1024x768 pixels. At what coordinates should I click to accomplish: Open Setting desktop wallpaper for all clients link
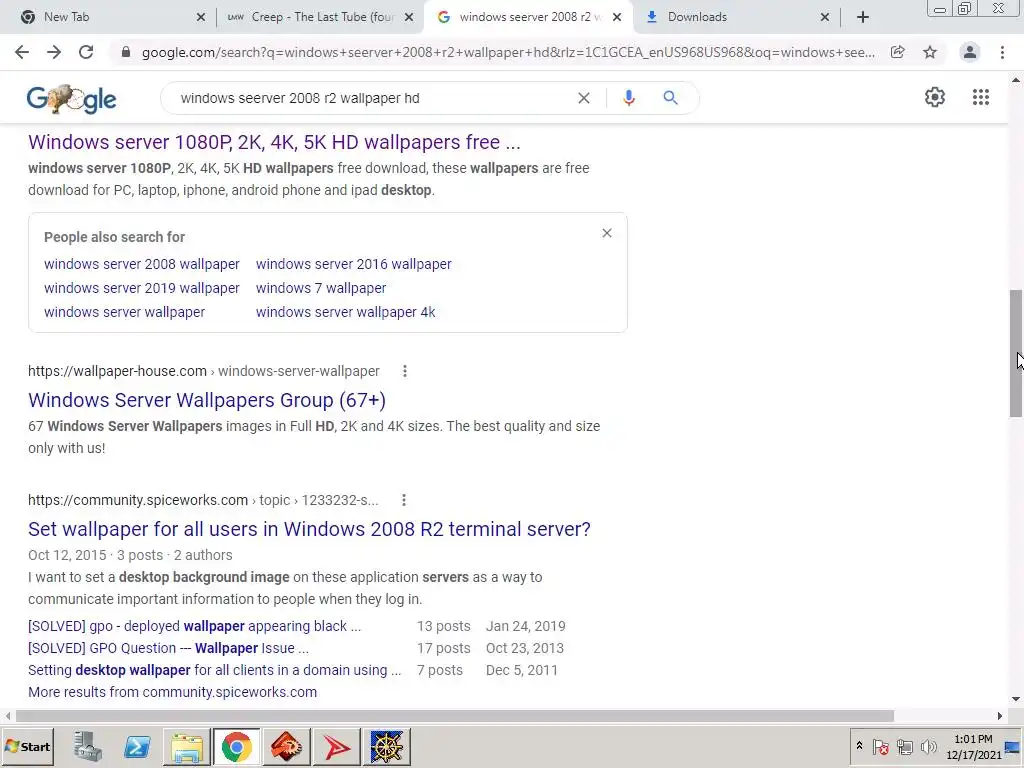click(x=214, y=670)
